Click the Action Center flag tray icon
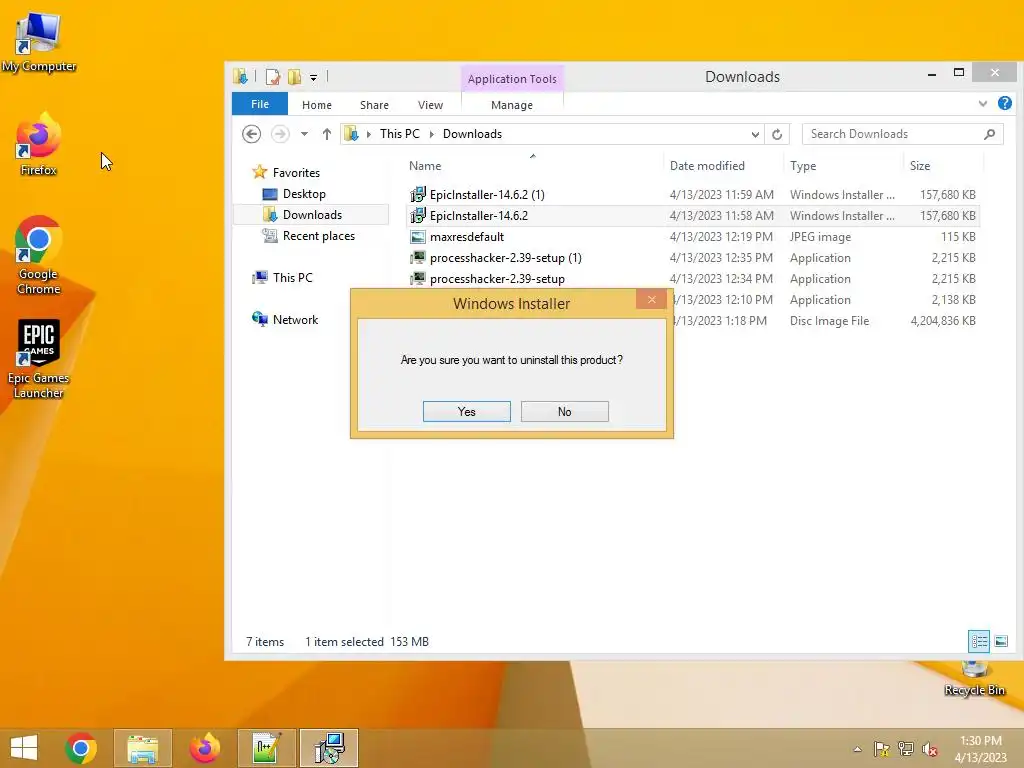The height and width of the screenshot is (768, 1024). point(881,749)
